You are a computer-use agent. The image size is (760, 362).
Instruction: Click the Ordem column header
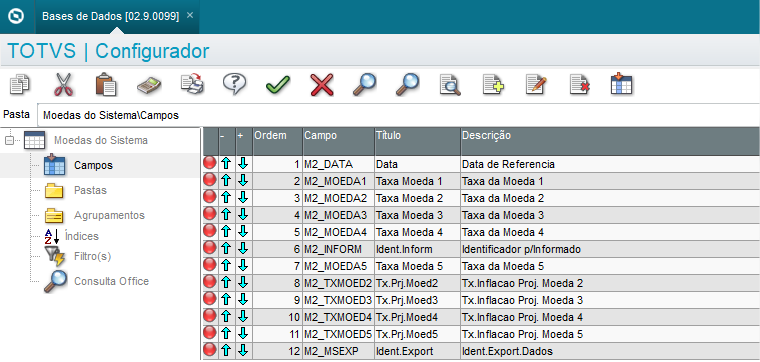[278, 142]
